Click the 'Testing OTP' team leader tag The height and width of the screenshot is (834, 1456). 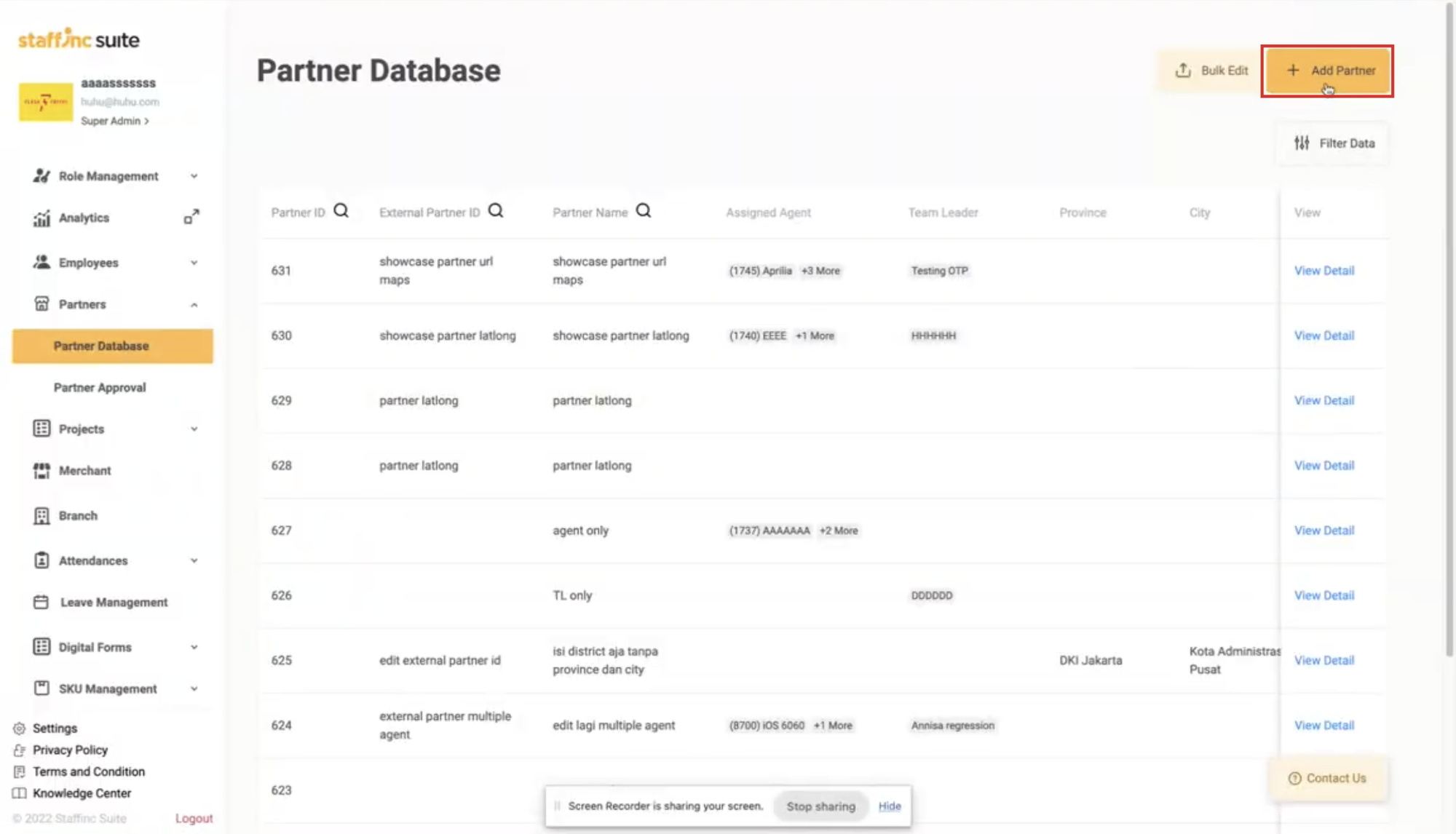click(939, 271)
